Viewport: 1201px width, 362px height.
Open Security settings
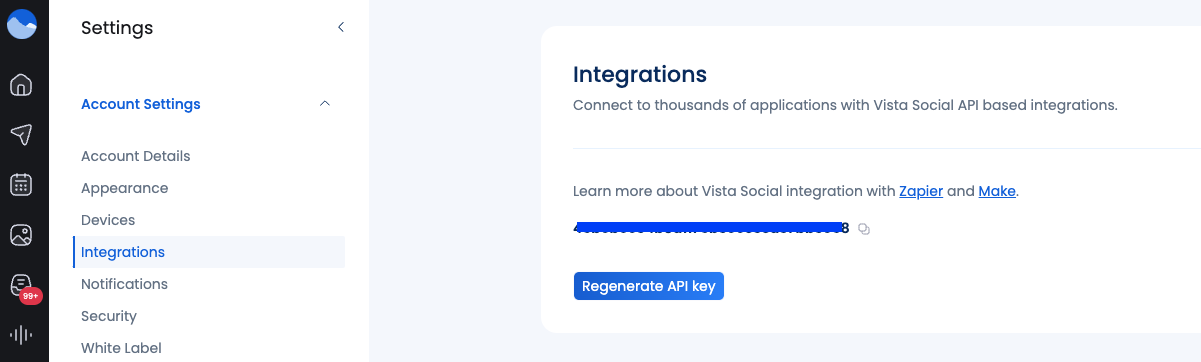pyautogui.click(x=109, y=316)
